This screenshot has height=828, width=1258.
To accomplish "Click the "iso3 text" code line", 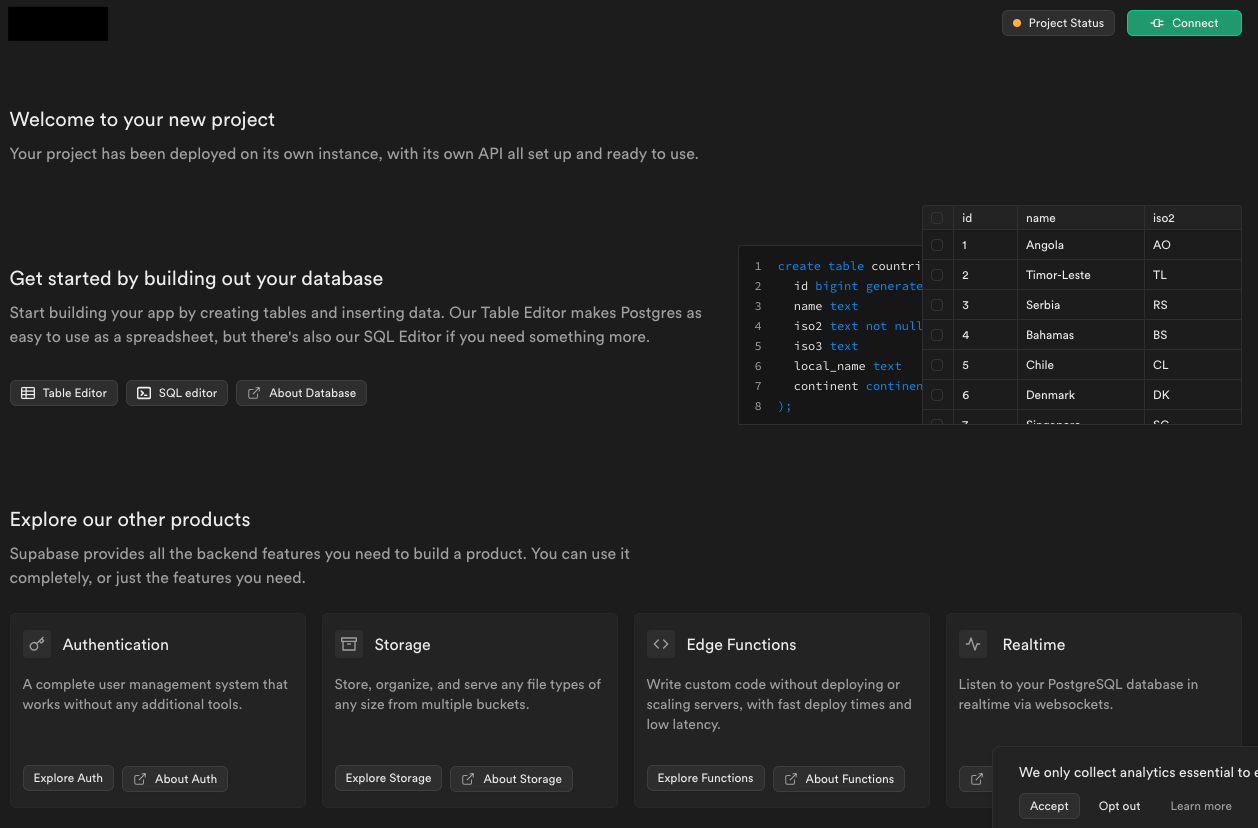I will click(826, 346).
